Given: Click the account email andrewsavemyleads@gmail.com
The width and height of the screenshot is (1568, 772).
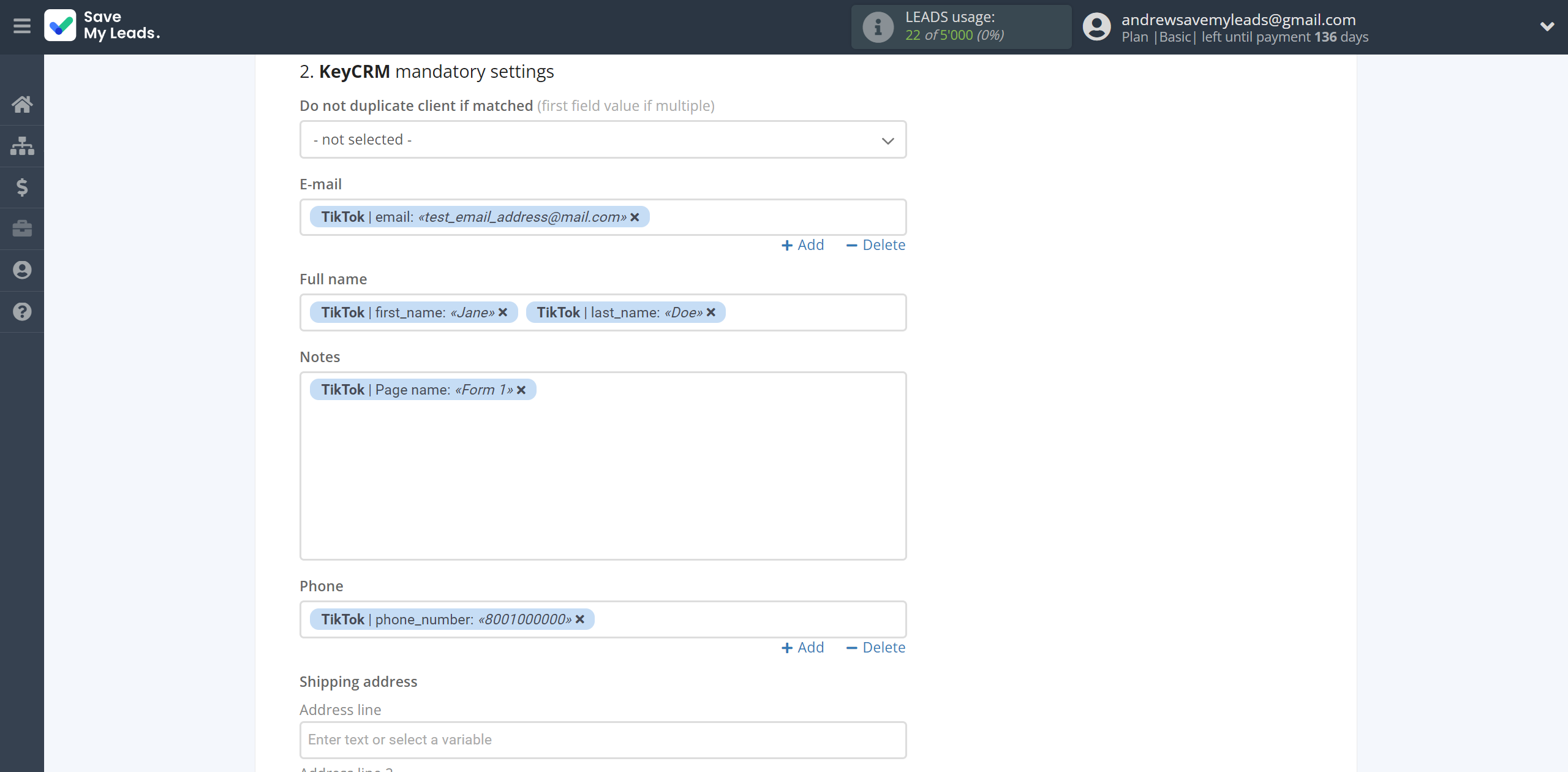Looking at the screenshot, I should pyautogui.click(x=1238, y=20).
